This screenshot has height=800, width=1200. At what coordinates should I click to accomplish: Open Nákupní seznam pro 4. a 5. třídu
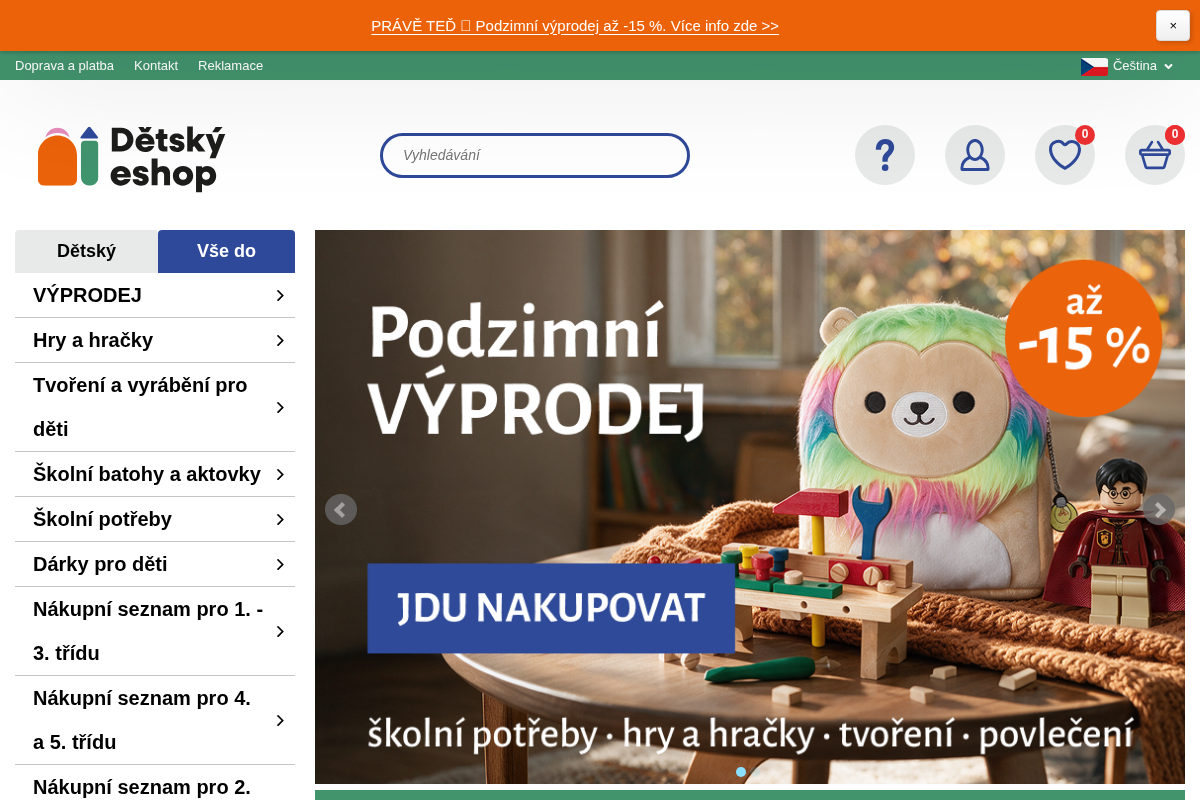pyautogui.click(x=142, y=720)
